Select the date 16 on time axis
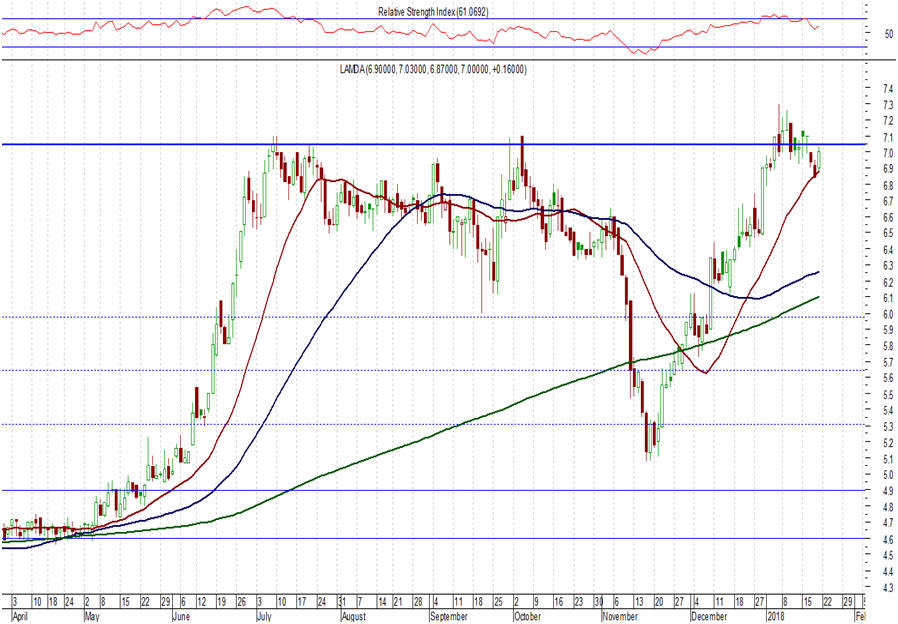This screenshot has height=624, width=898. click(x=558, y=602)
